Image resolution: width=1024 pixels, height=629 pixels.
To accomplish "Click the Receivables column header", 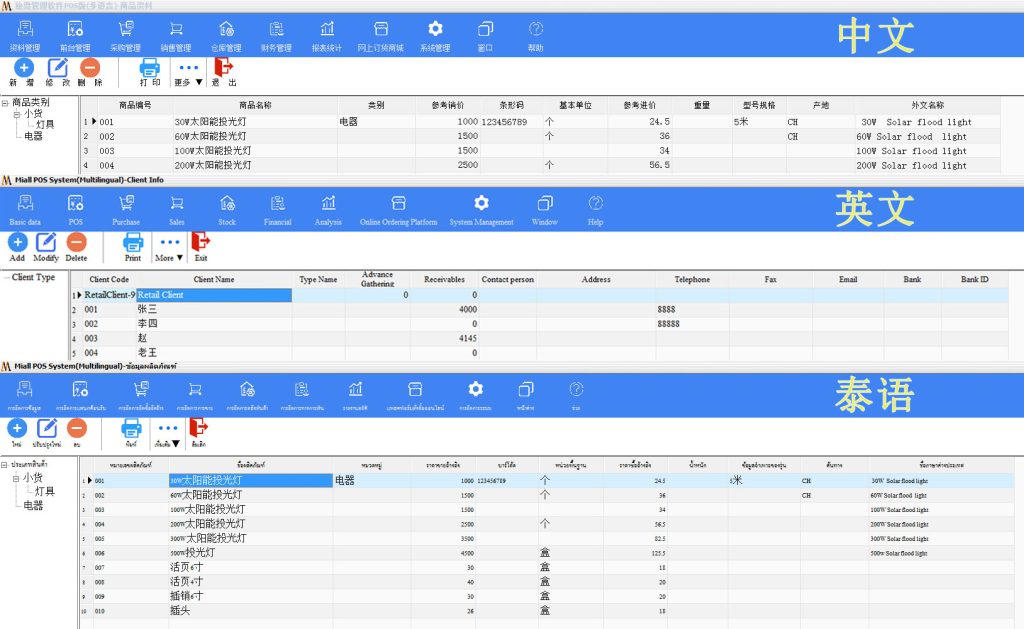I will [x=444, y=280].
